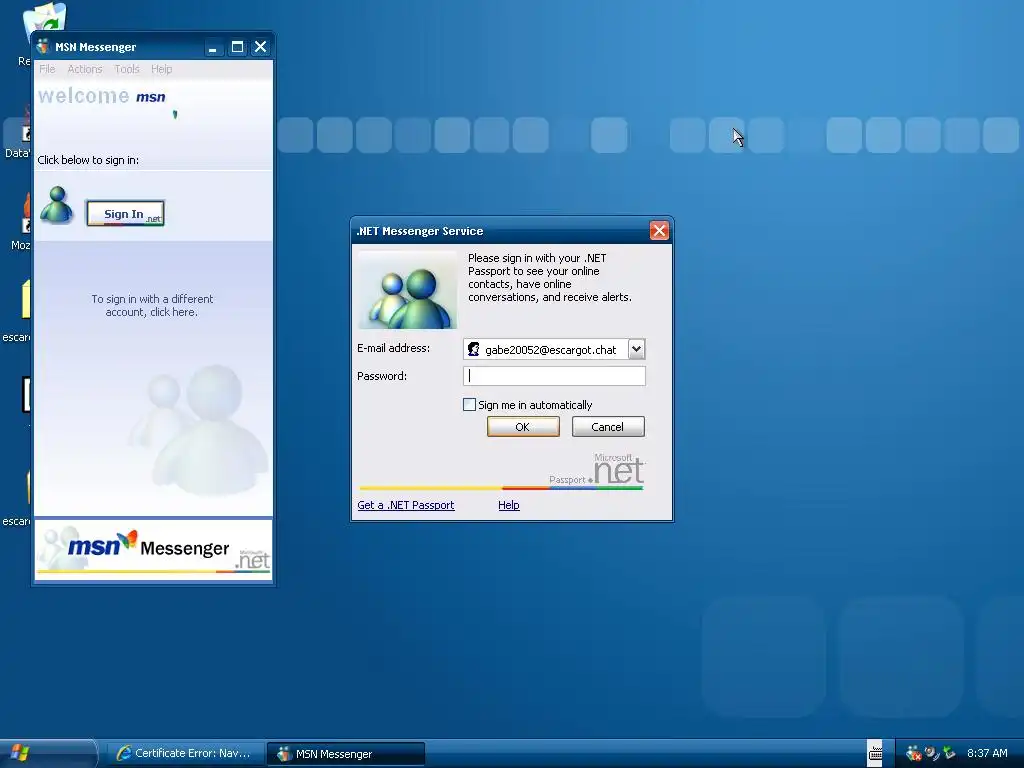
Task: Open the File menu in MSN Messenger
Action: (47, 69)
